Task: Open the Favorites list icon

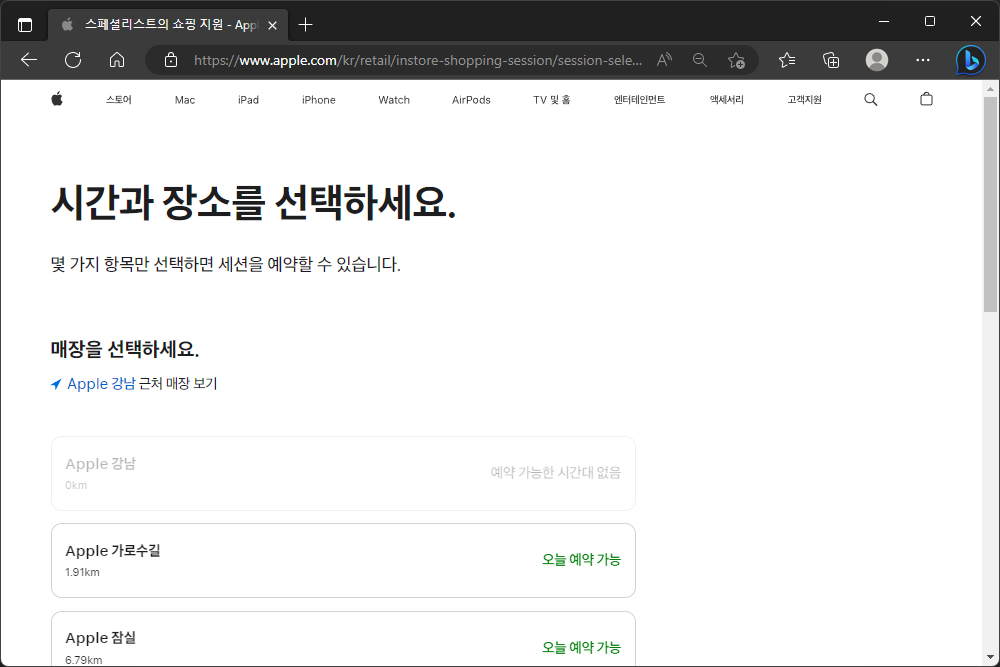Action: pyautogui.click(x=787, y=60)
